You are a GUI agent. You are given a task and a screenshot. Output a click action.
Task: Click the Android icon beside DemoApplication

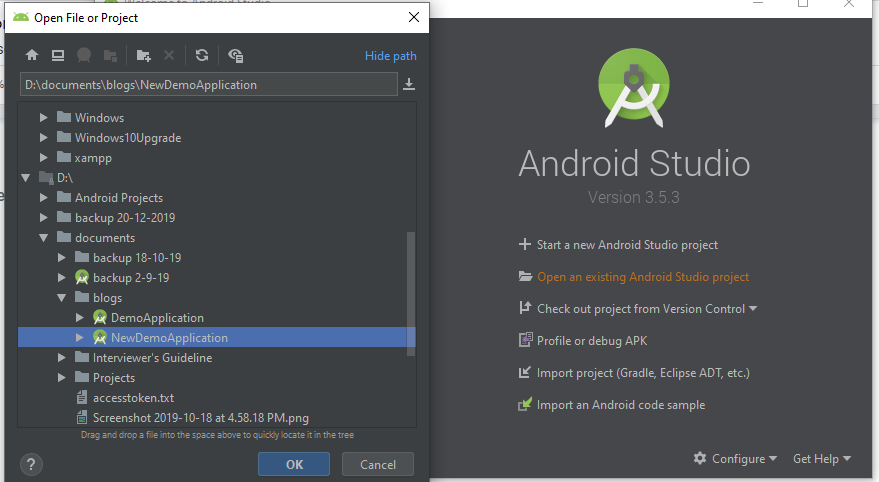(100, 318)
